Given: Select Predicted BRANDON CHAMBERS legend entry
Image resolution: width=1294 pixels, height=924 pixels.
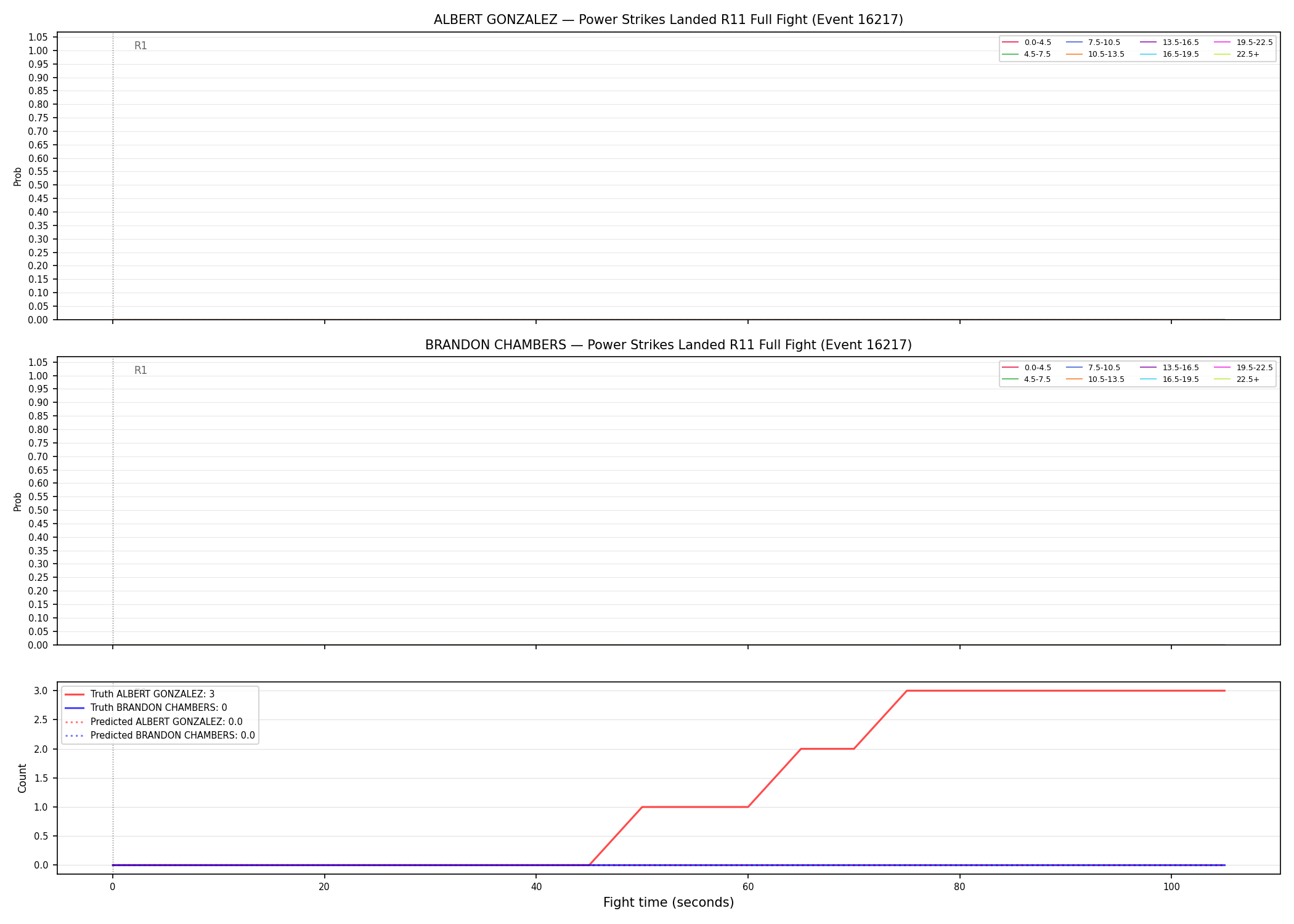Looking at the screenshot, I should 160,736.
